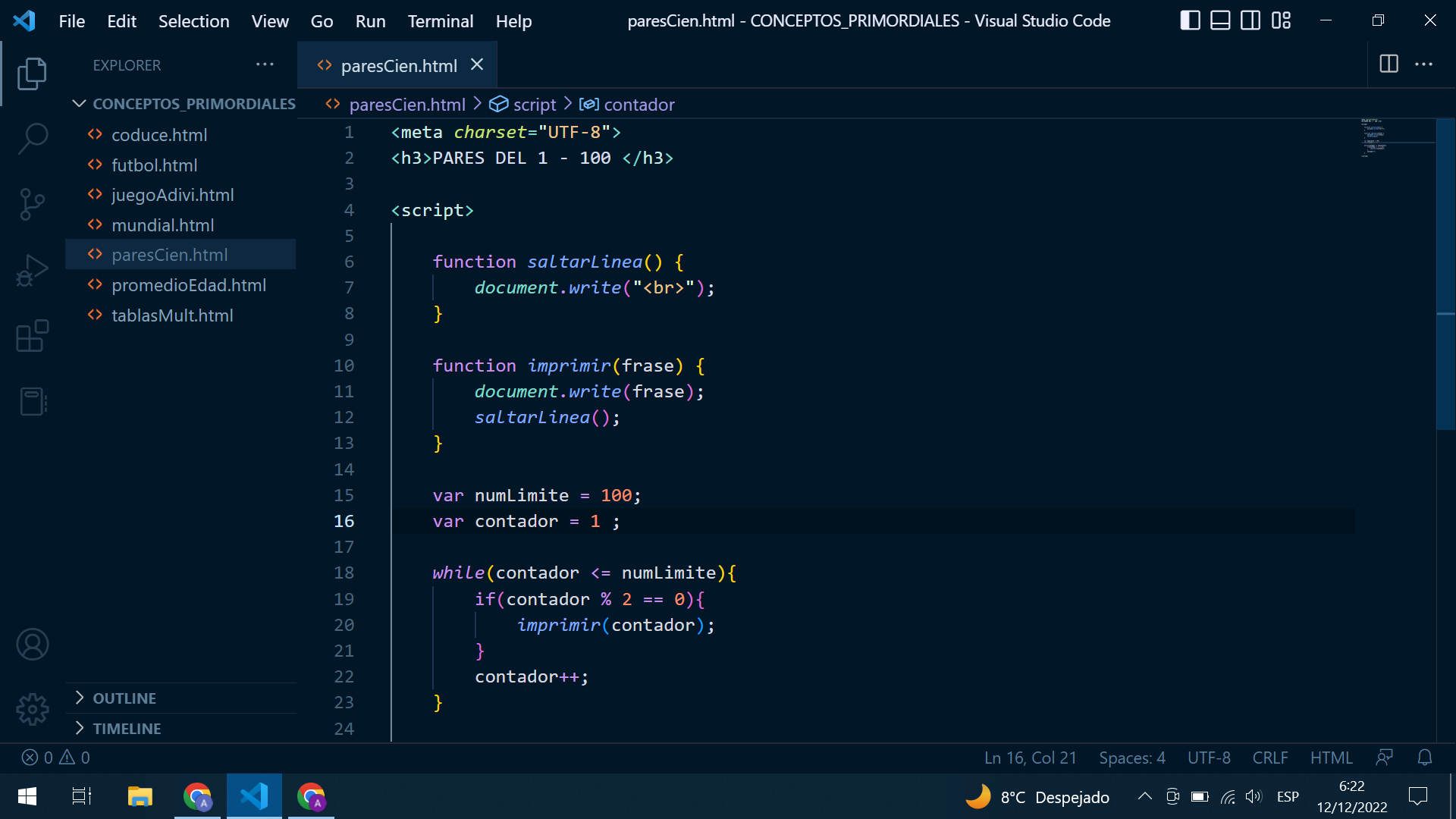The image size is (1456, 819).
Task: Open Task View on taskbar
Action: [81, 796]
